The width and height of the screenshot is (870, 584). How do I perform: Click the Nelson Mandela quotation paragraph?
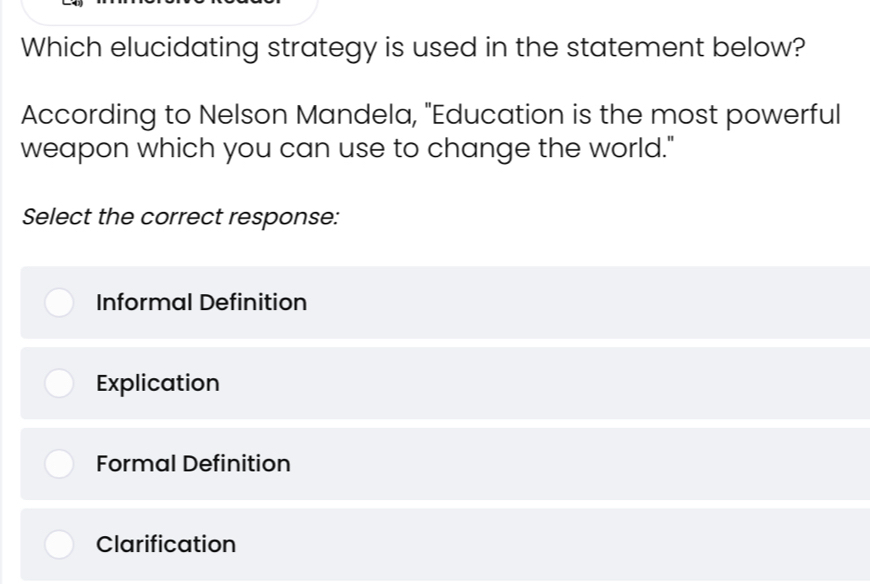(430, 131)
